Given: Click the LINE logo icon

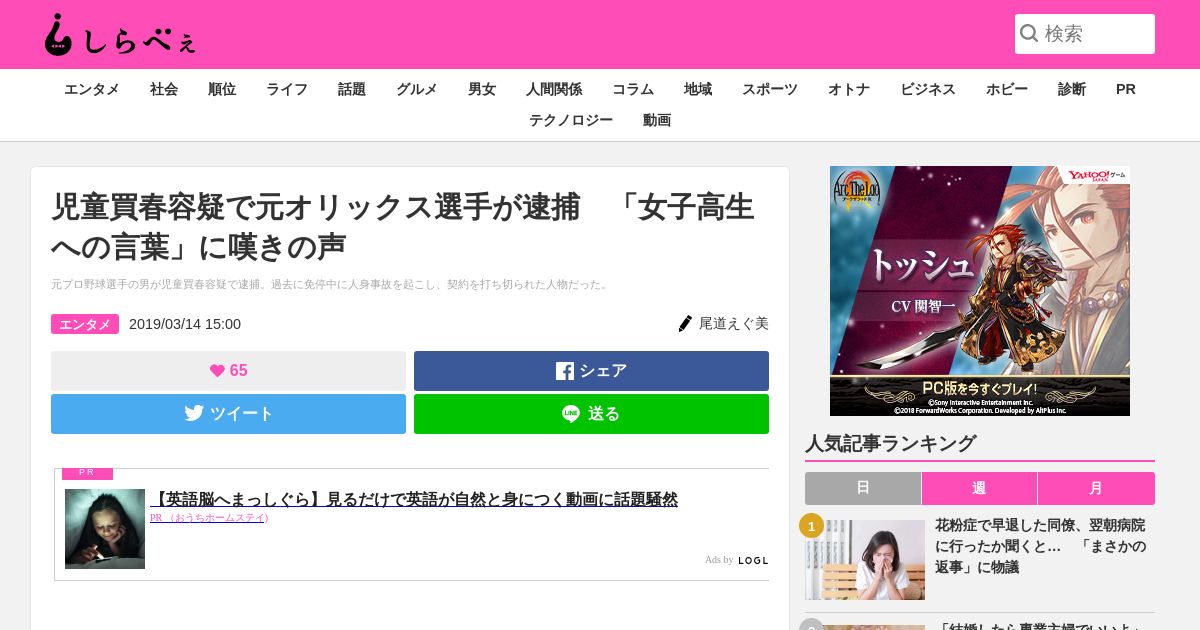Looking at the screenshot, I should (x=571, y=414).
